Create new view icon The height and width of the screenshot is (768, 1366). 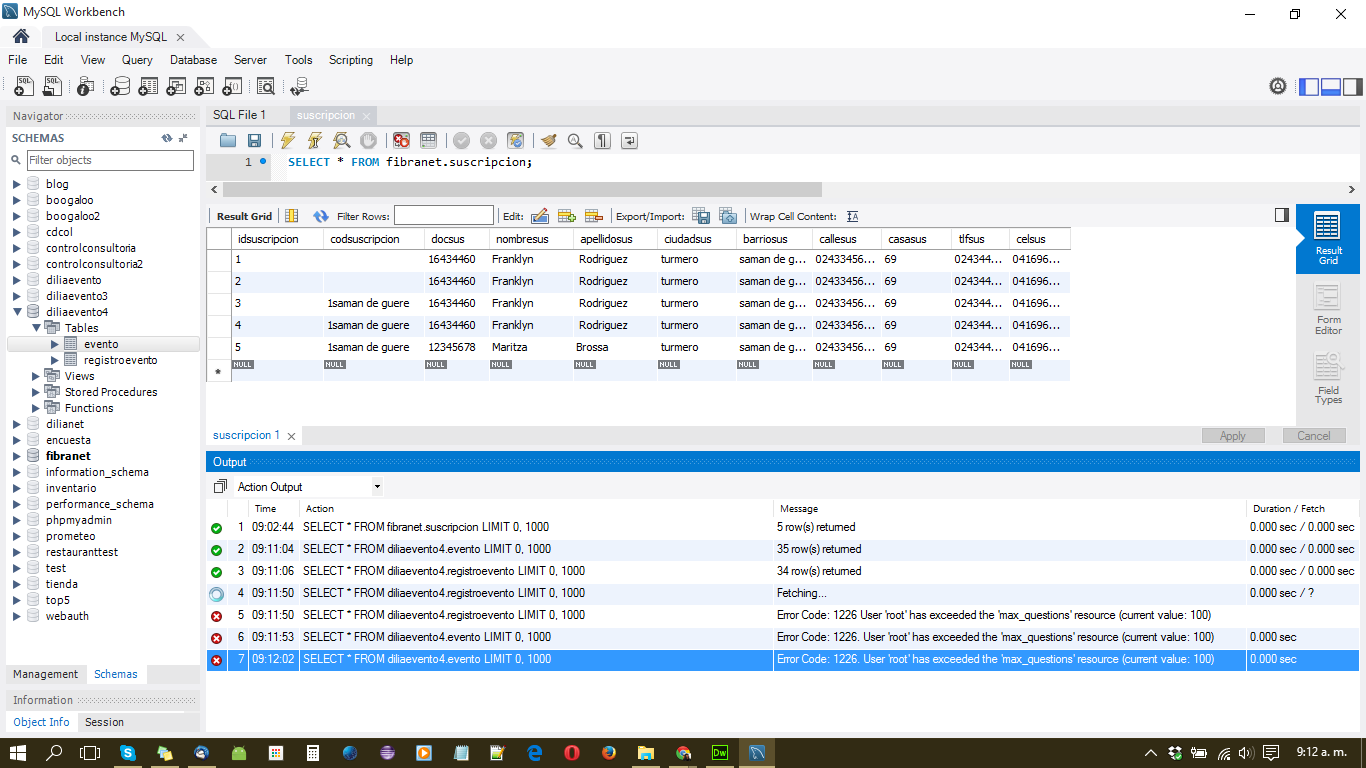pos(176,87)
